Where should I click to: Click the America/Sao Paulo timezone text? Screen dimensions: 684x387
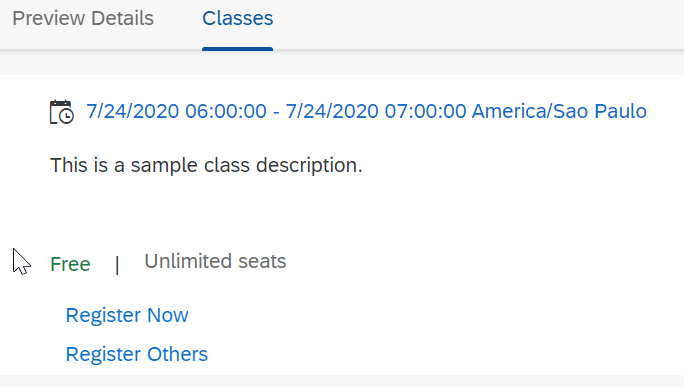pos(559,111)
